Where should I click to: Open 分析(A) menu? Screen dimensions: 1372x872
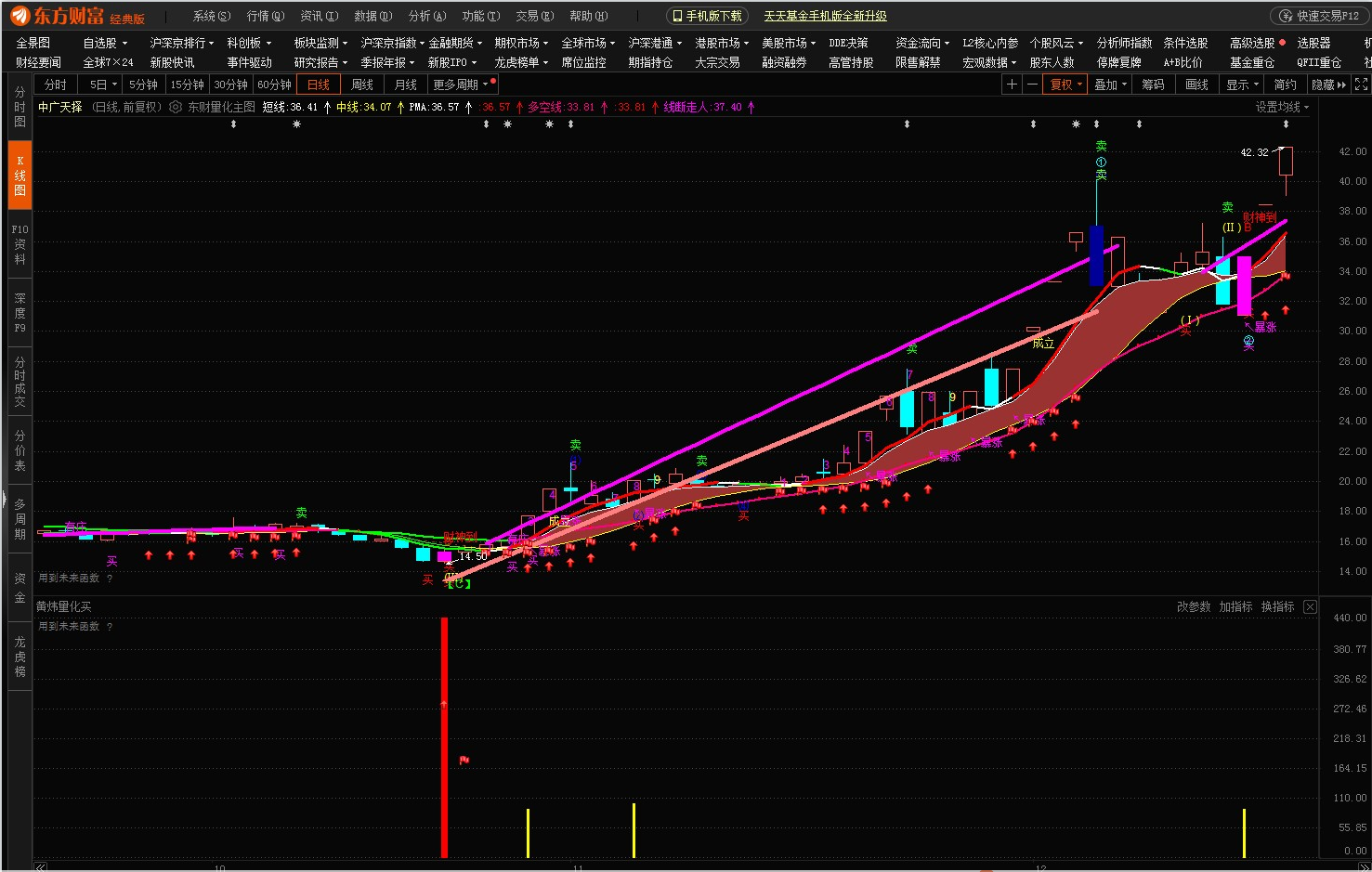[427, 16]
